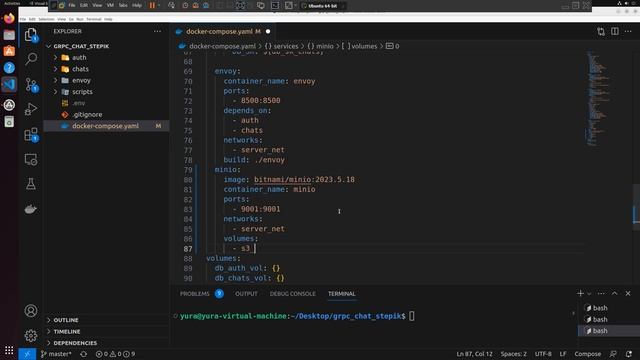This screenshot has width=640, height=360.
Task: Click Spaces: 2 indentation setting
Action: tap(513, 354)
